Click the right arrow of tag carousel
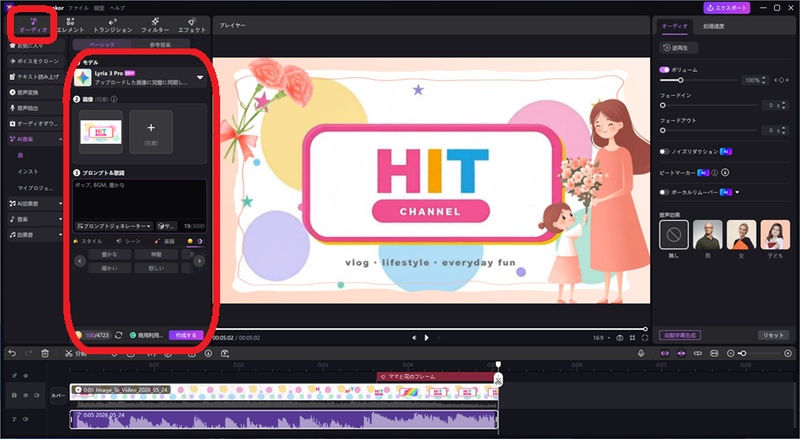 (199, 261)
